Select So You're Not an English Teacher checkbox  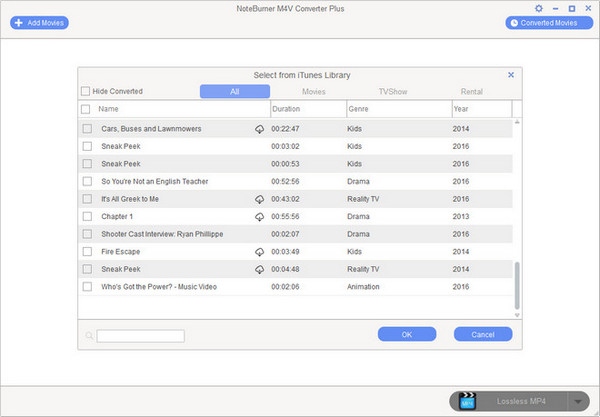click(x=87, y=181)
